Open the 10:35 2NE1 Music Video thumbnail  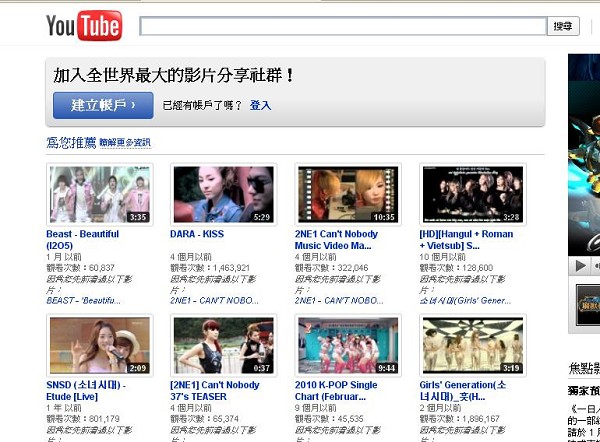(348, 194)
